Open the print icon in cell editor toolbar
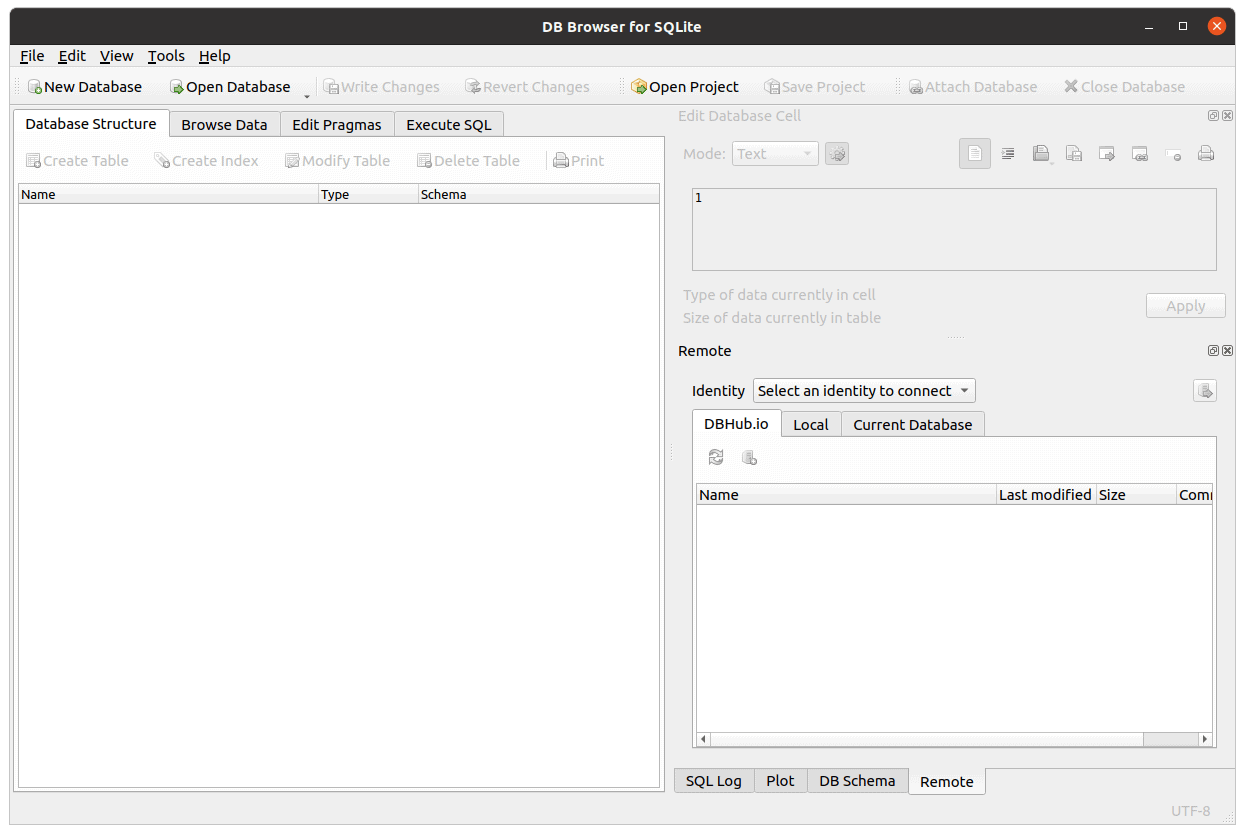Image resolution: width=1245 pixels, height=834 pixels. 1207,153
